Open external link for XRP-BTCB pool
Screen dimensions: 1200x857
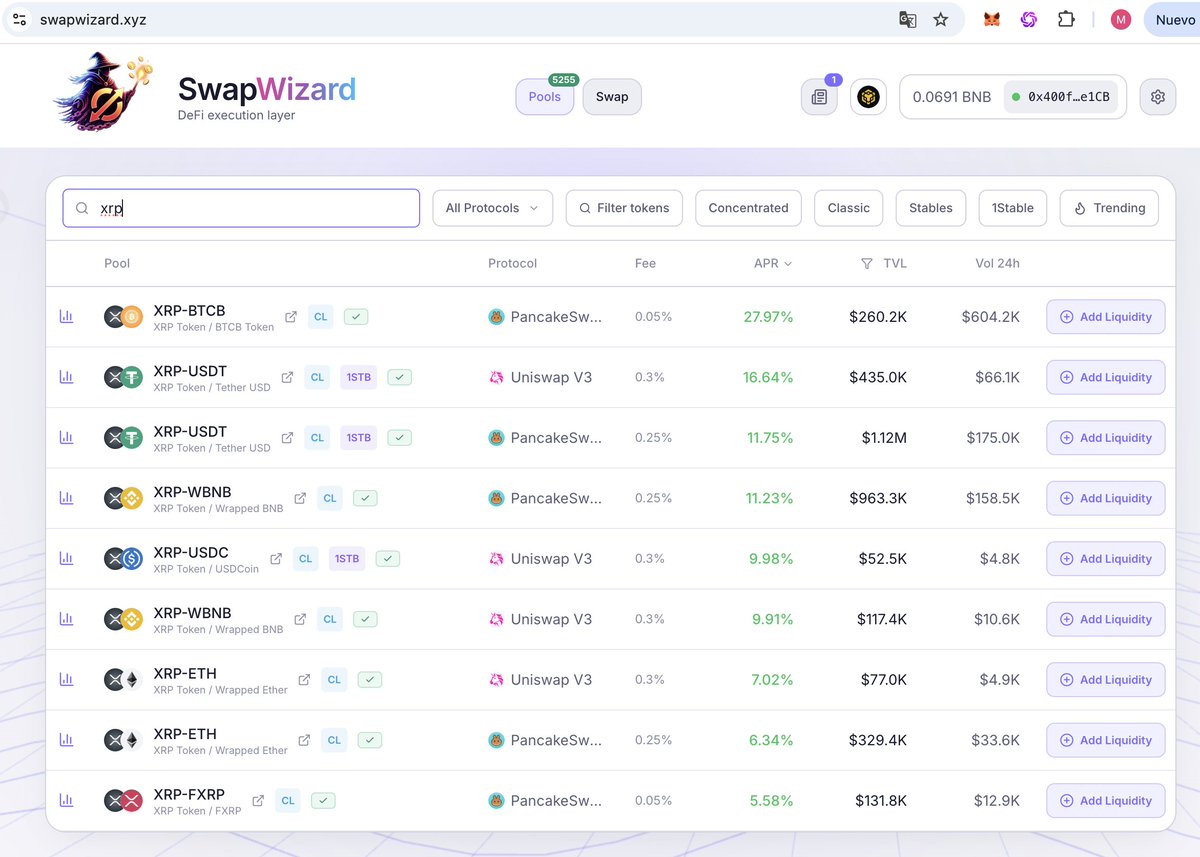click(291, 317)
